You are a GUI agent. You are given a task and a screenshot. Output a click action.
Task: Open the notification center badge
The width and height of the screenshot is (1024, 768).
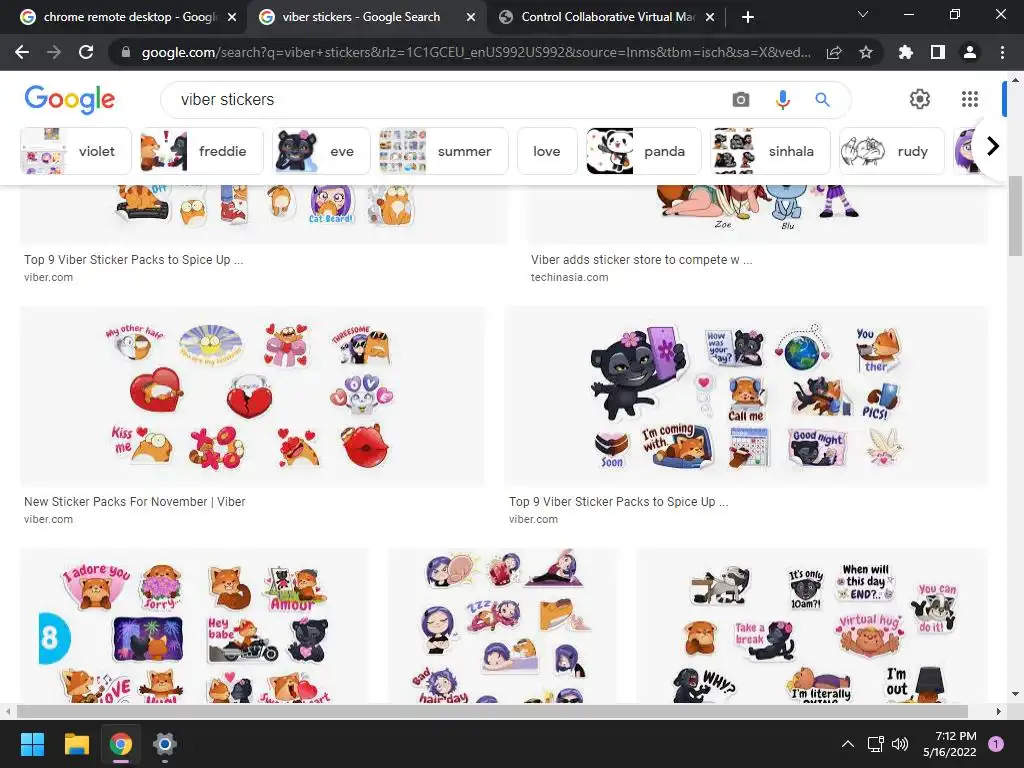coord(996,744)
